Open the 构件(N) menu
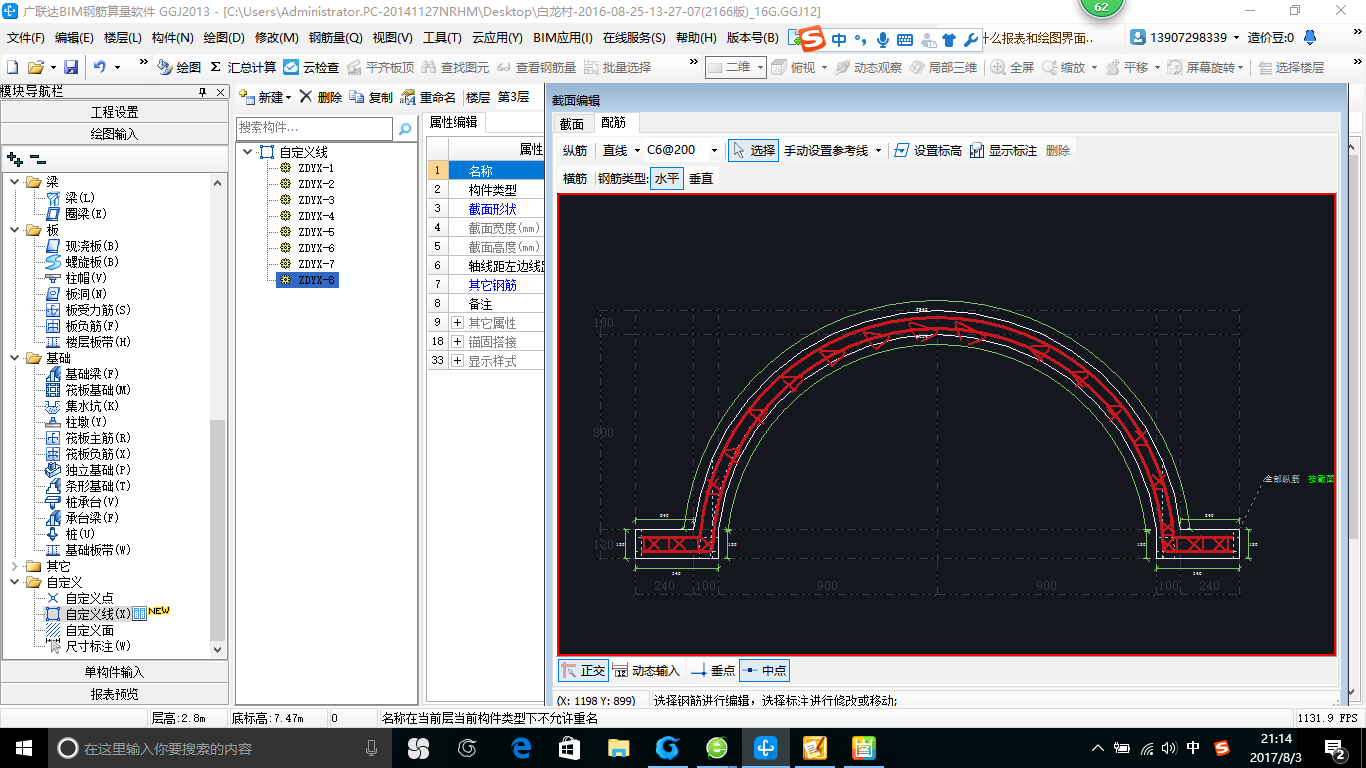Screen dimensions: 1366x768 tap(173, 38)
